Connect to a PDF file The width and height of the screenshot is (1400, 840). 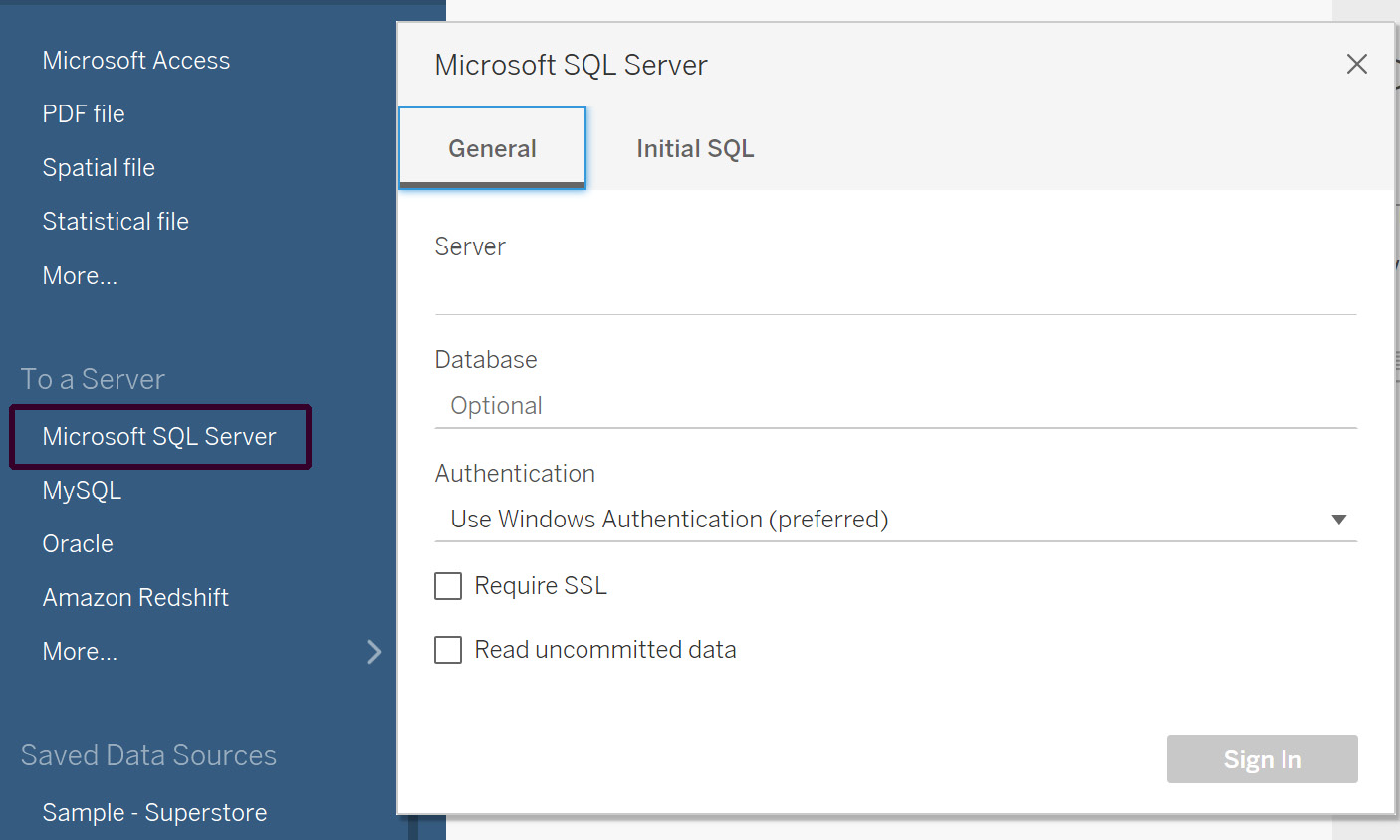pyautogui.click(x=84, y=114)
